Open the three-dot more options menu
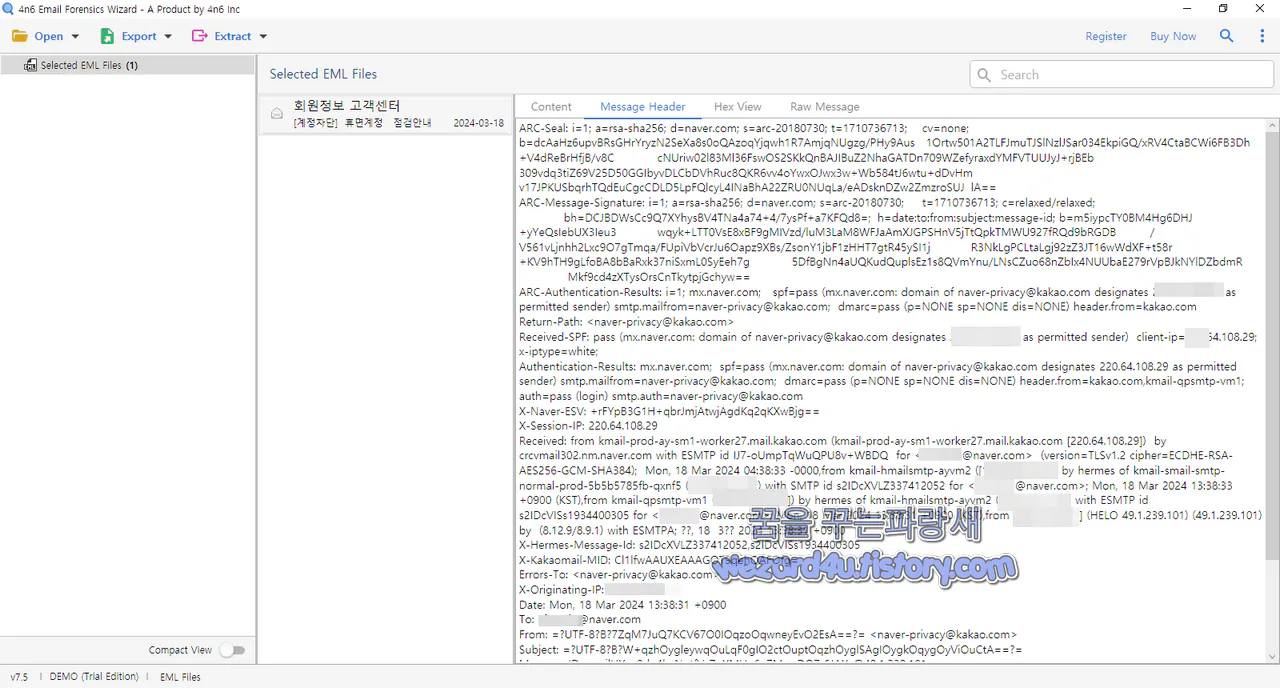 point(1262,36)
